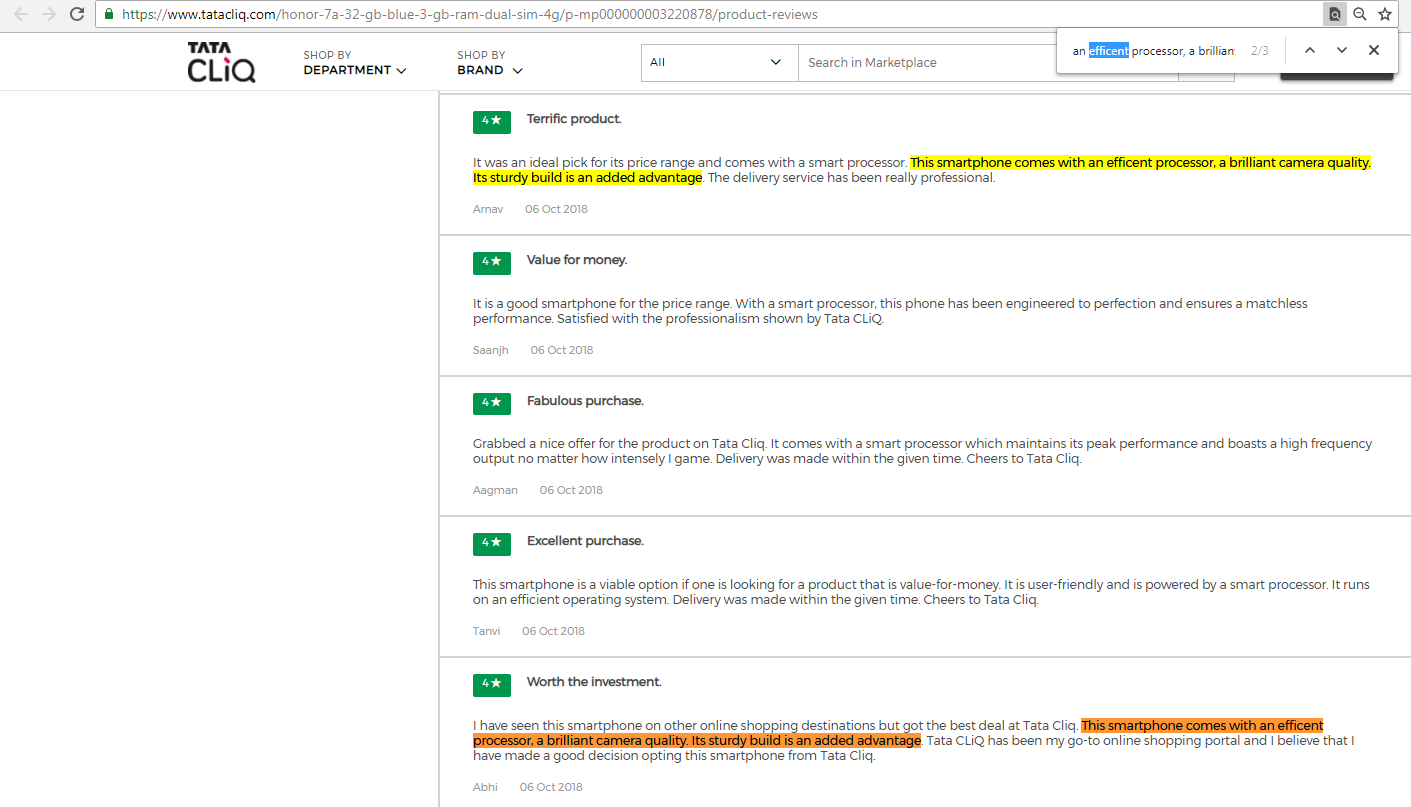Click the browser address bar URL
1411x807 pixels.
(470, 14)
